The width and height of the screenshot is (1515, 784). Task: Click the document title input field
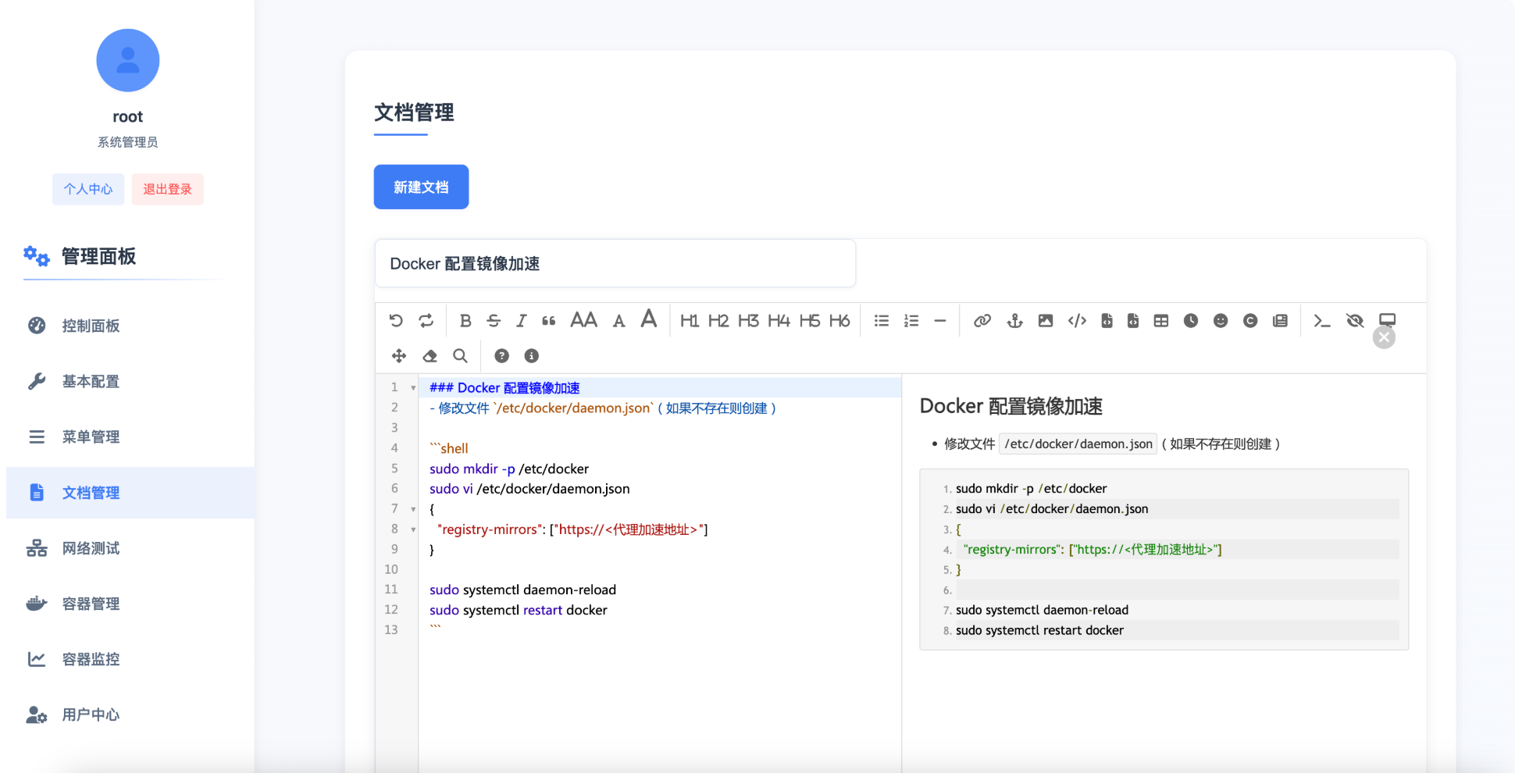[615, 264]
